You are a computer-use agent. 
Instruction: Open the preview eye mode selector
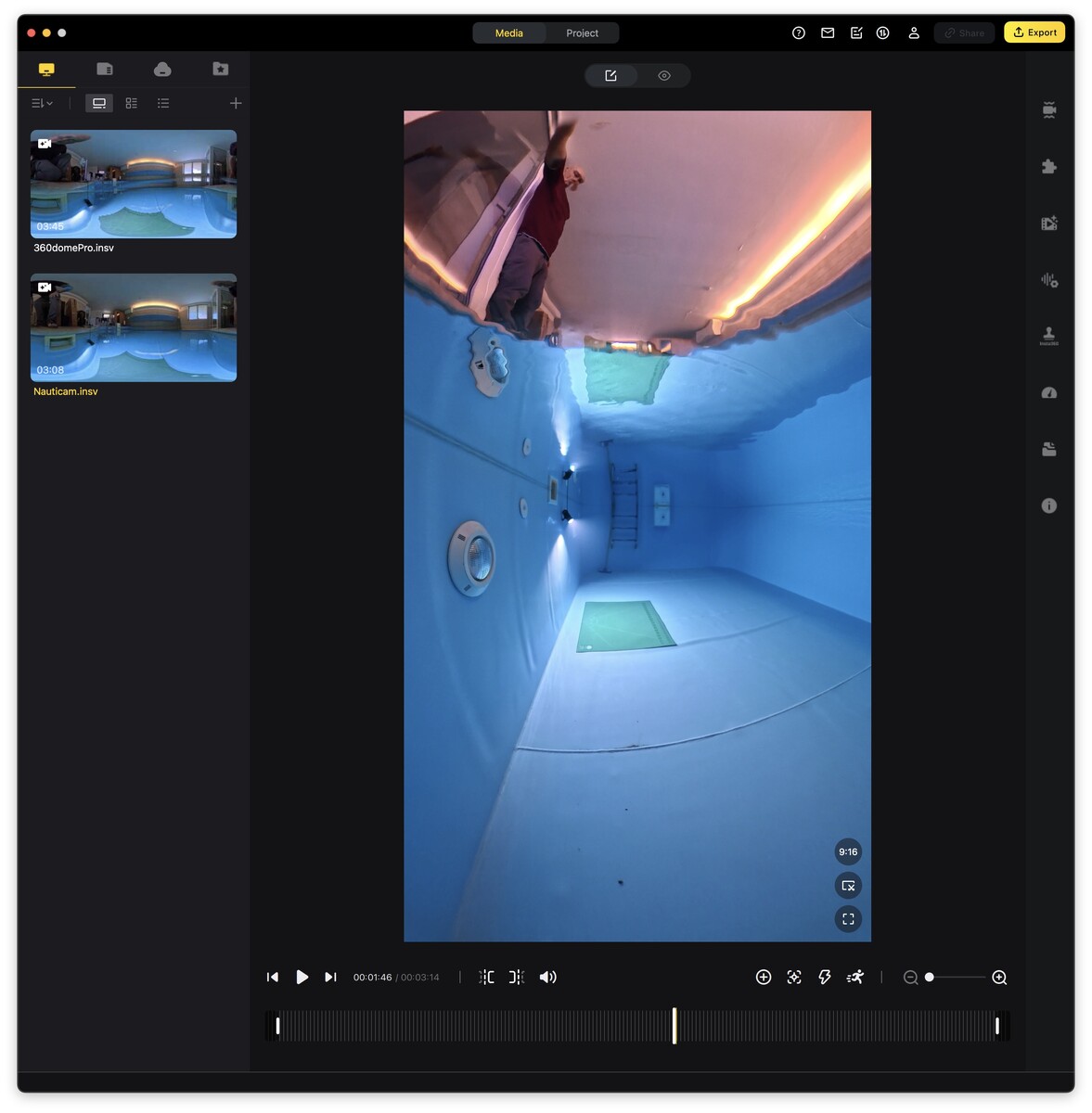coord(662,75)
